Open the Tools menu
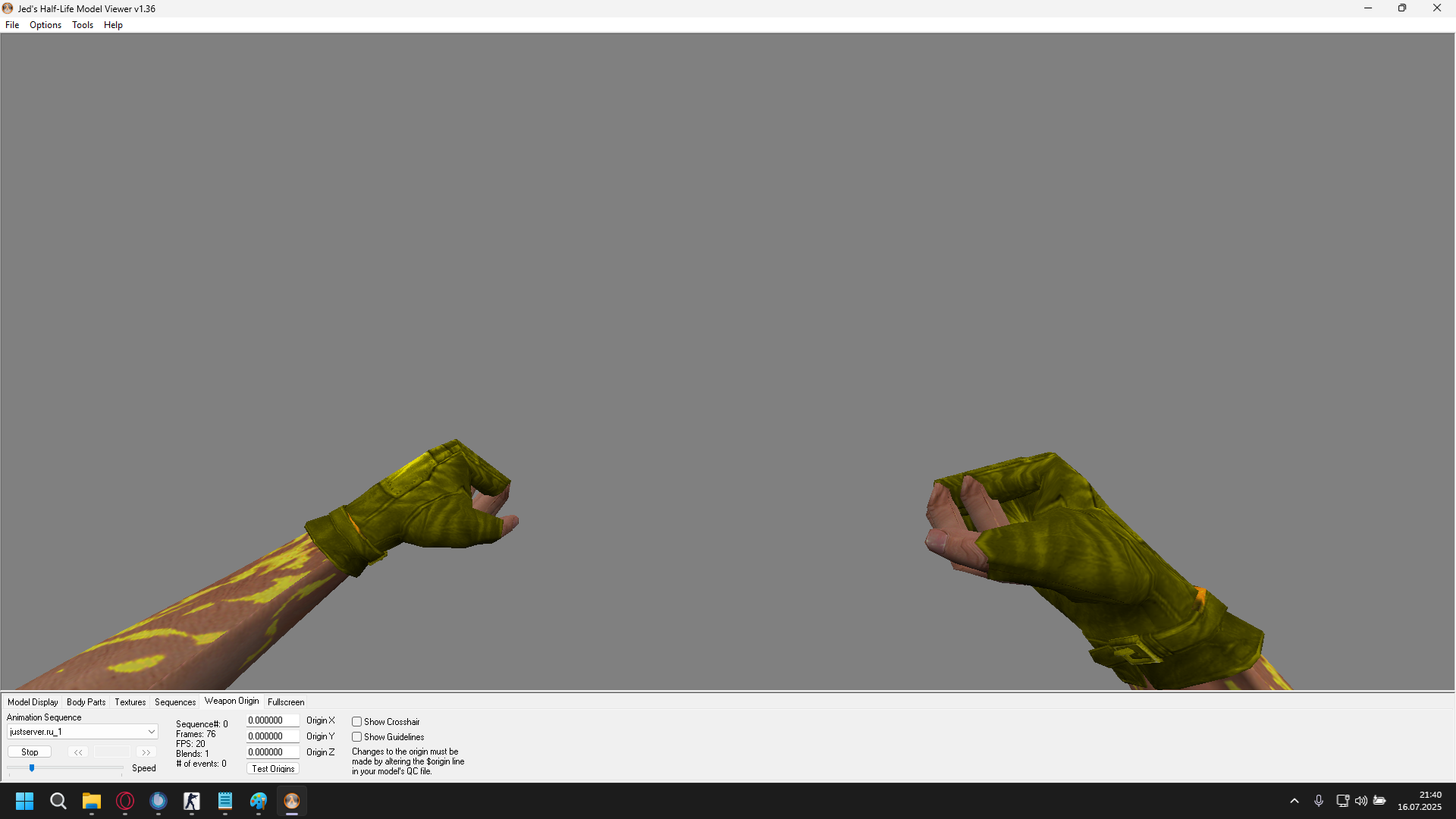Screen dimensions: 1456x819 [83, 25]
